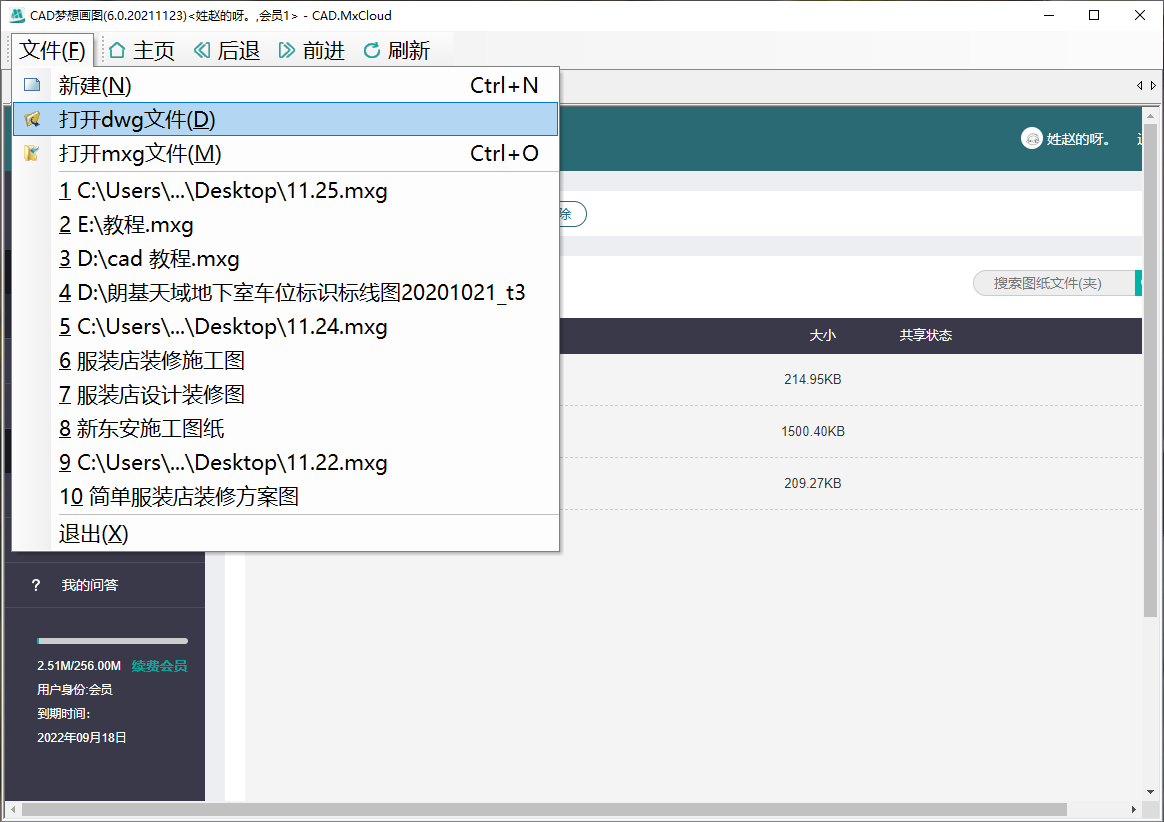Click the 大小 column header

823,336
